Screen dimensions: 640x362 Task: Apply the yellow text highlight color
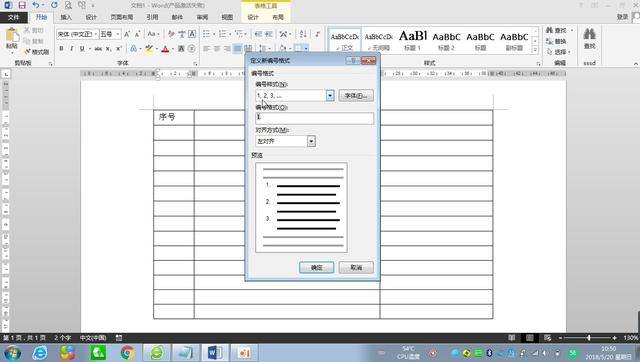click(x=149, y=49)
